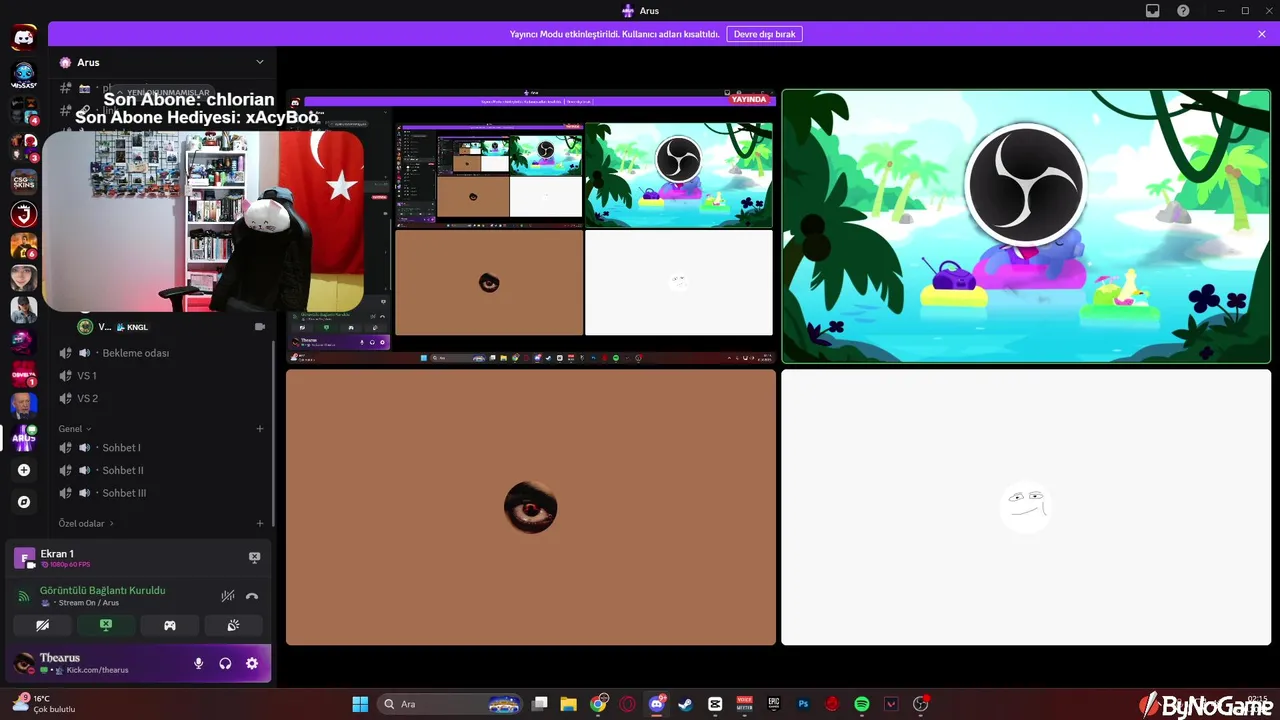Select the Arus server icon in sidebar
This screenshot has height=720, width=1280.
tap(24, 437)
